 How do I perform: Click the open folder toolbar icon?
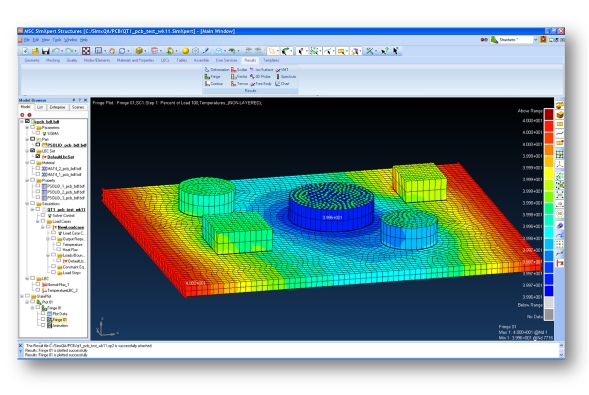tap(35, 51)
